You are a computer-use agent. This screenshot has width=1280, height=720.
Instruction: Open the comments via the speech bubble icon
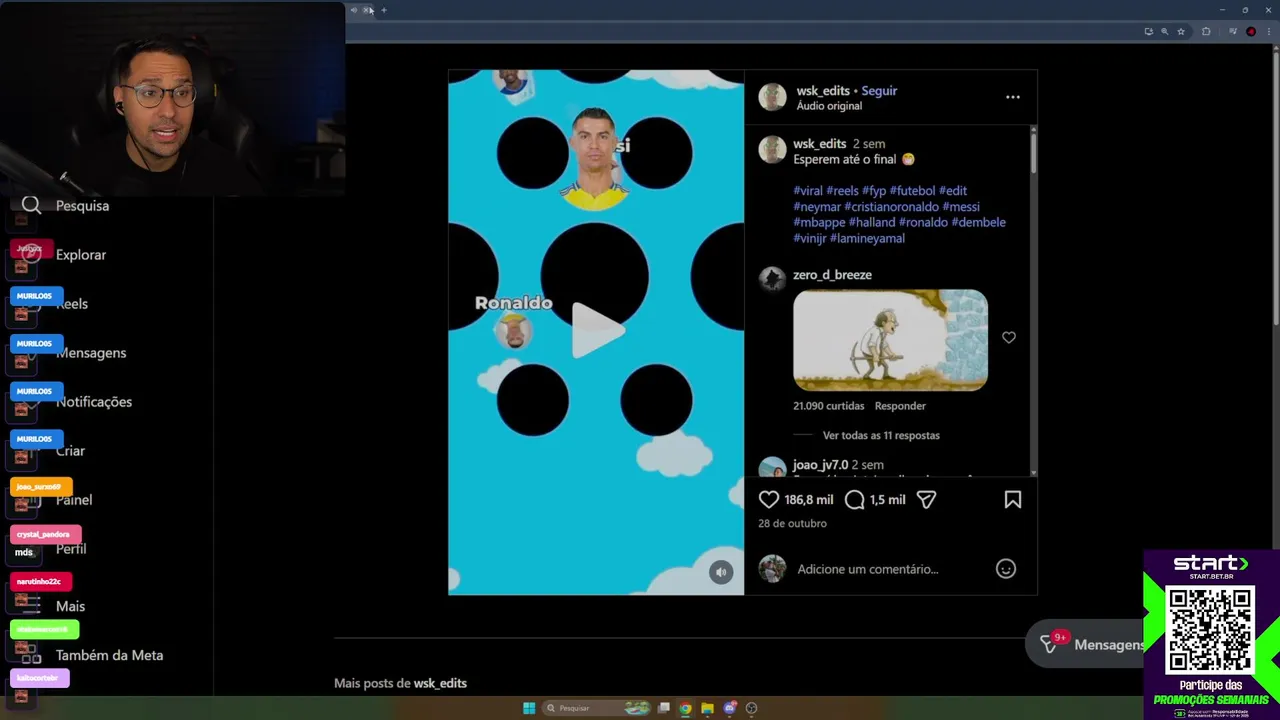(854, 499)
